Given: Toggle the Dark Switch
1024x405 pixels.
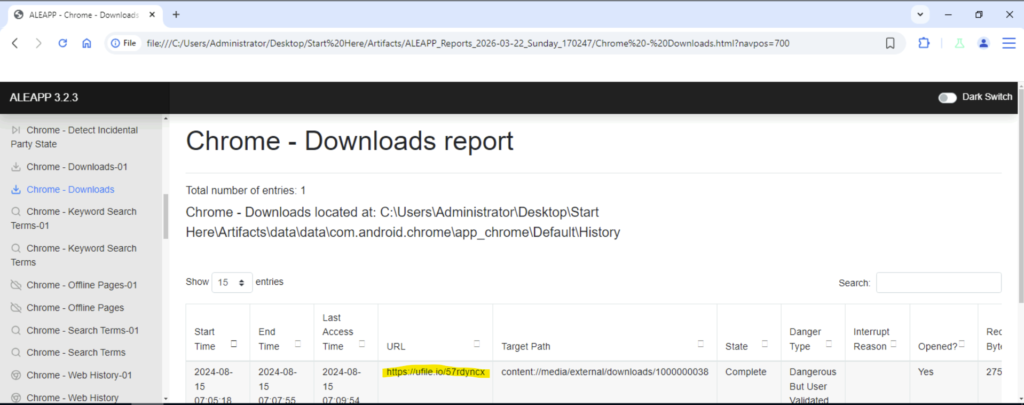Looking at the screenshot, I should (946, 97).
